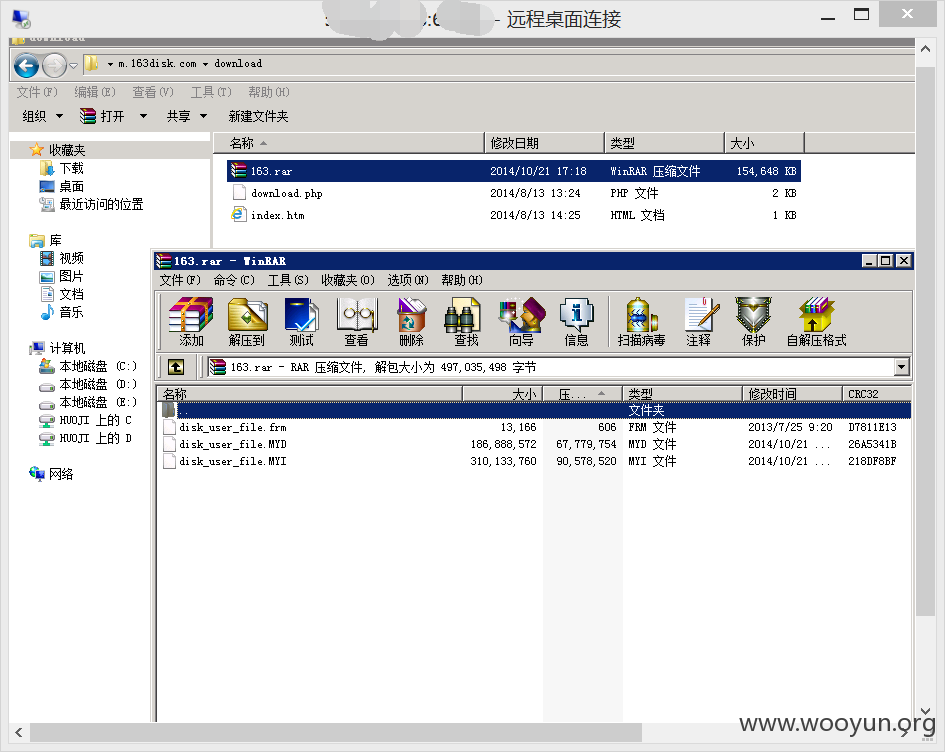Click the WinRAR Add (添加) toolbar icon
945x752 pixels.
tap(191, 322)
